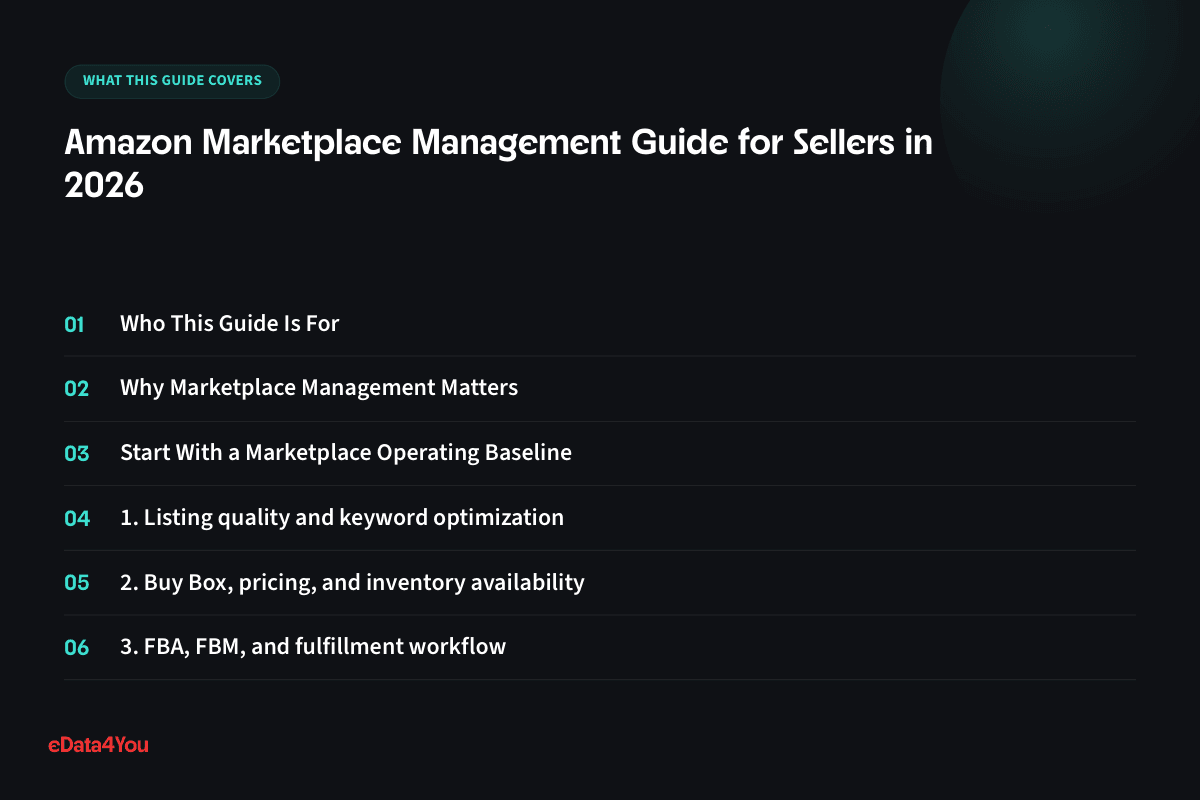This screenshot has height=800, width=1200.
Task: Open 'FBA, FBM, and fulfillment workflow' item
Action: pos(313,647)
